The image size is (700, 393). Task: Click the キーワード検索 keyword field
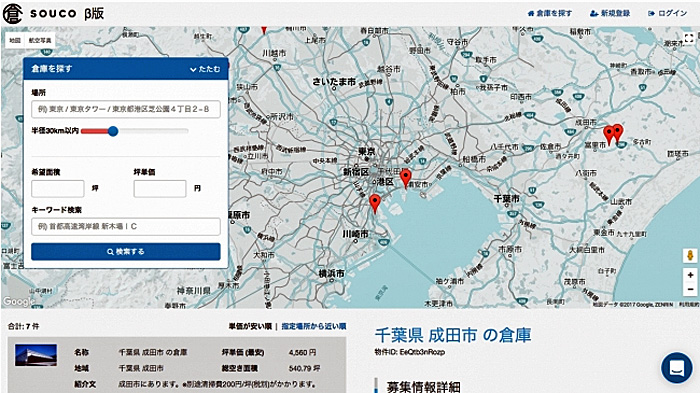coord(126,226)
